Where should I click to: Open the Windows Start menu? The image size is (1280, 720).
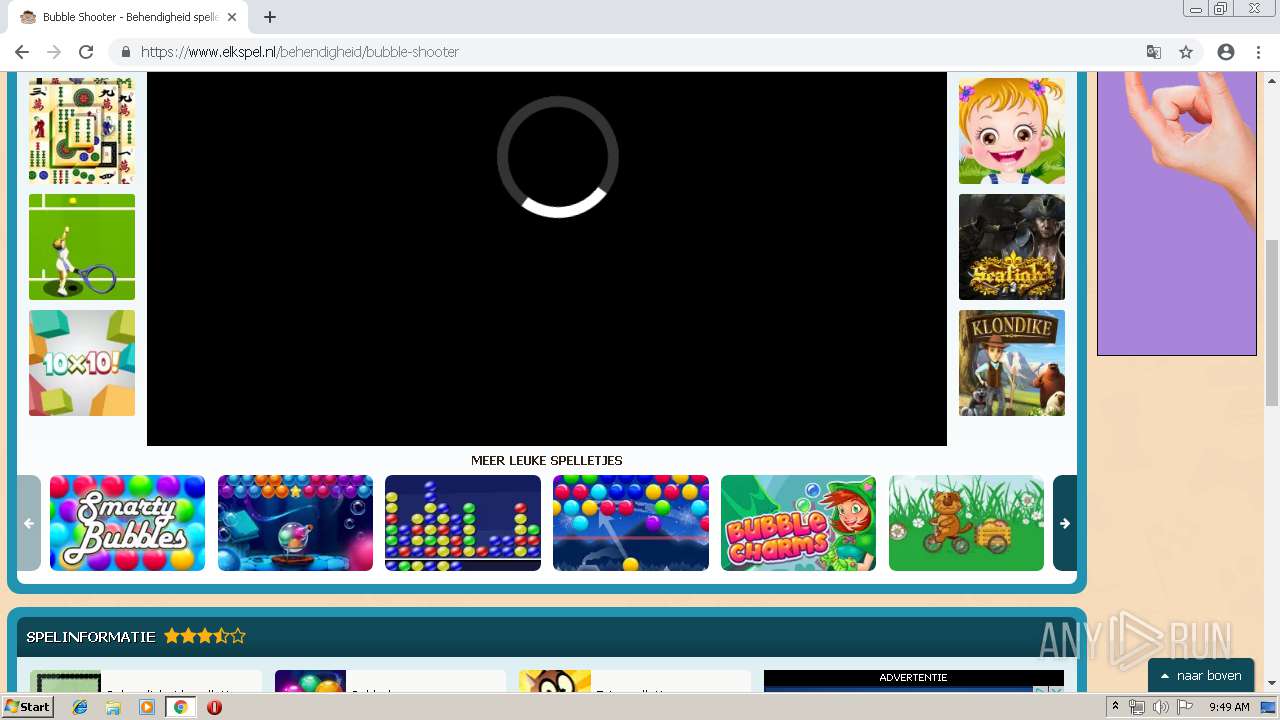28,707
